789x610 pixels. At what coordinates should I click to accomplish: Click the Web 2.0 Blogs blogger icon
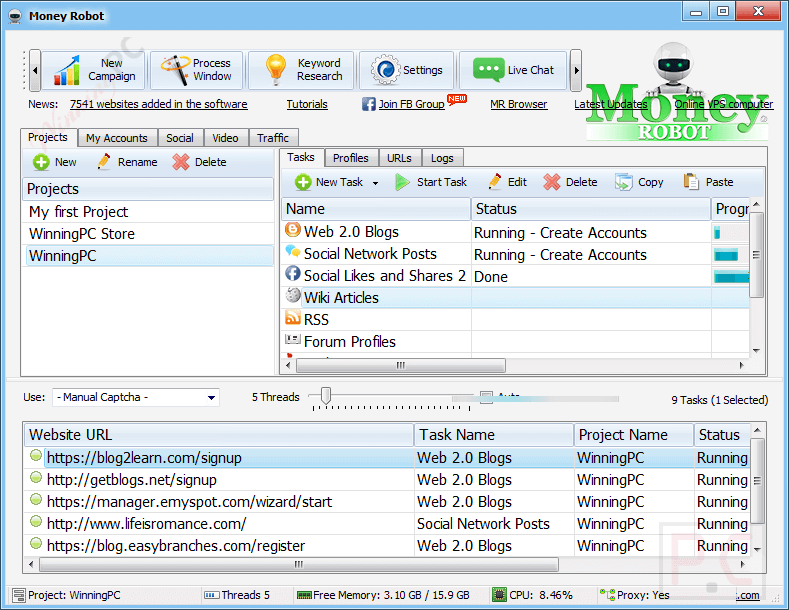coord(293,230)
